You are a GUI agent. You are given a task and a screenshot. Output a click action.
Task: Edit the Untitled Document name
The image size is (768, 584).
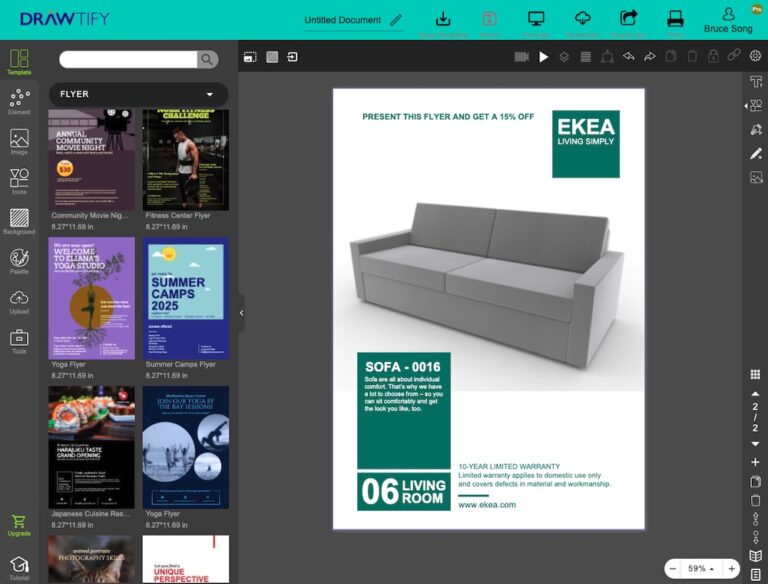point(353,20)
